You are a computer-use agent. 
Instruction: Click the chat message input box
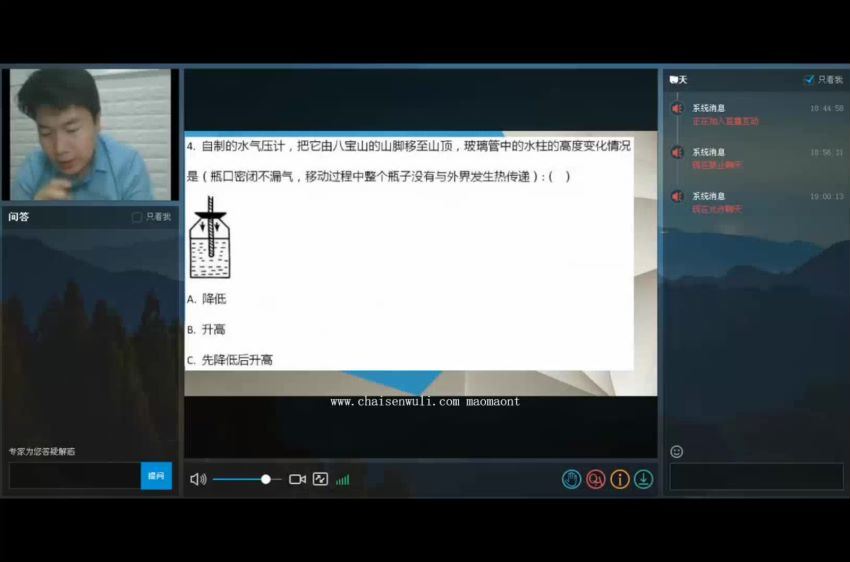756,476
